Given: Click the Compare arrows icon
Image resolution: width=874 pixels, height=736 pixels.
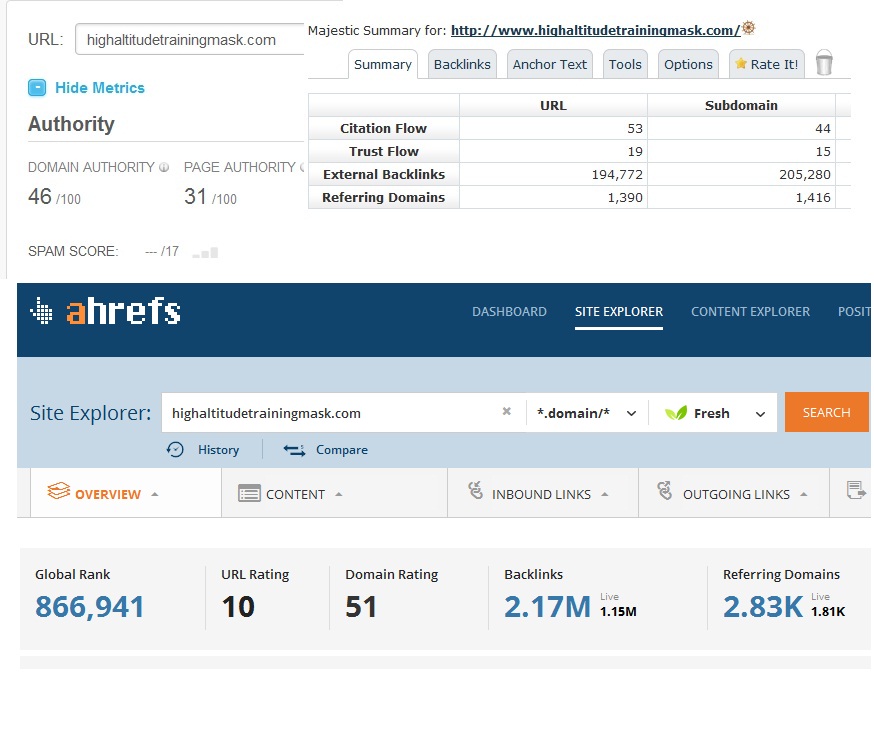Looking at the screenshot, I should click(x=294, y=450).
